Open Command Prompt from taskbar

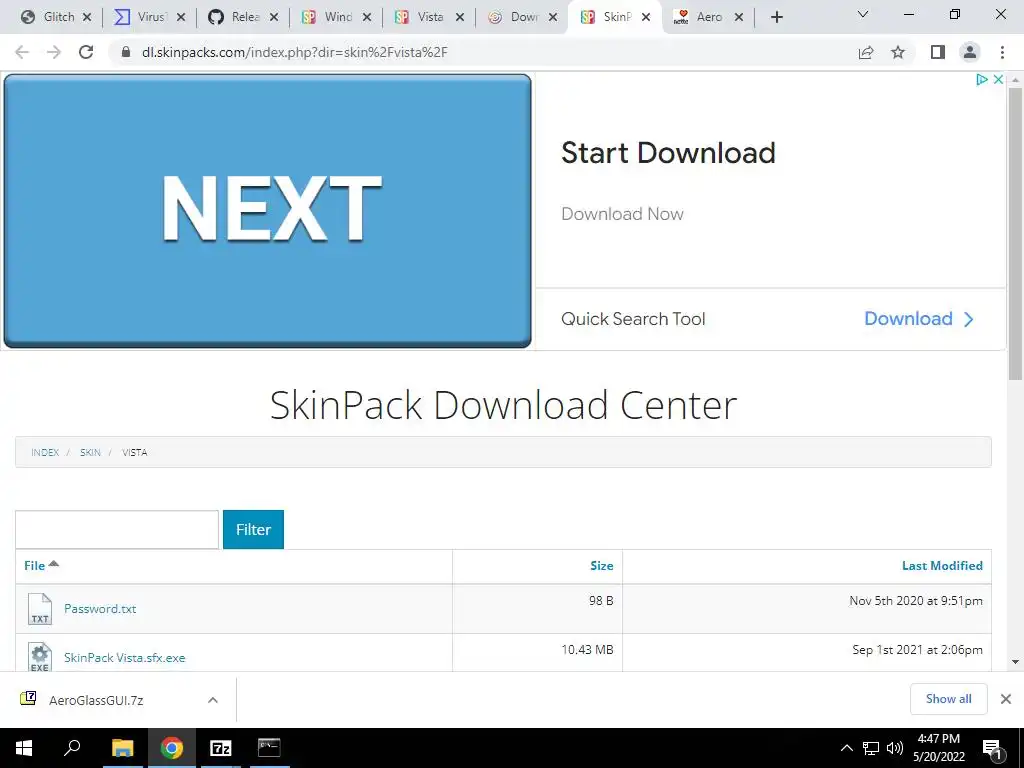pyautogui.click(x=269, y=748)
